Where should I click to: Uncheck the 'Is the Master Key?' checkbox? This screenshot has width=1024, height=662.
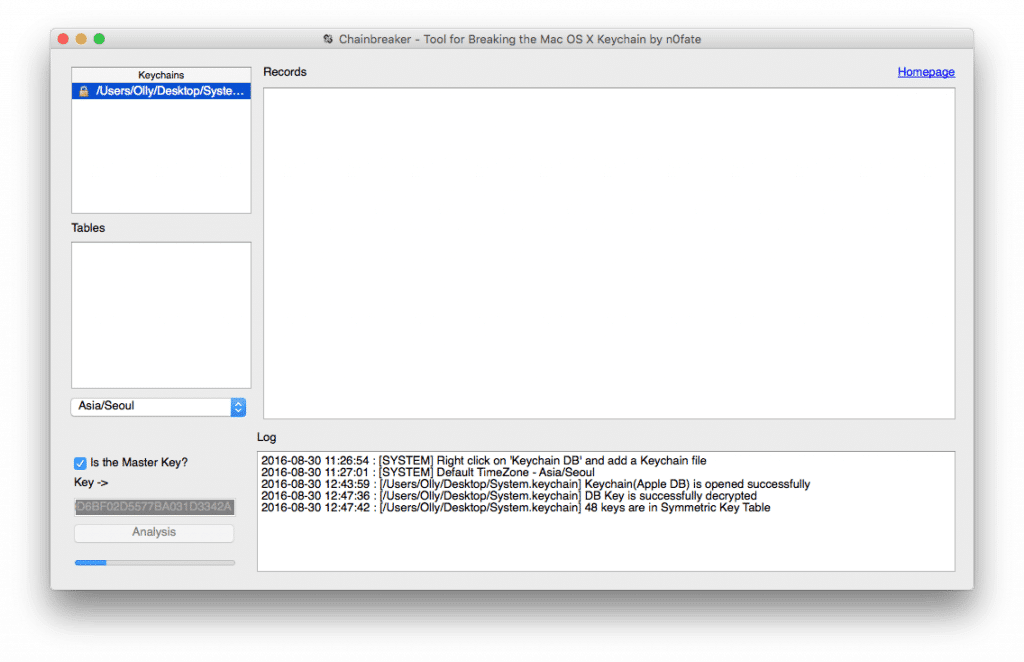[80, 462]
